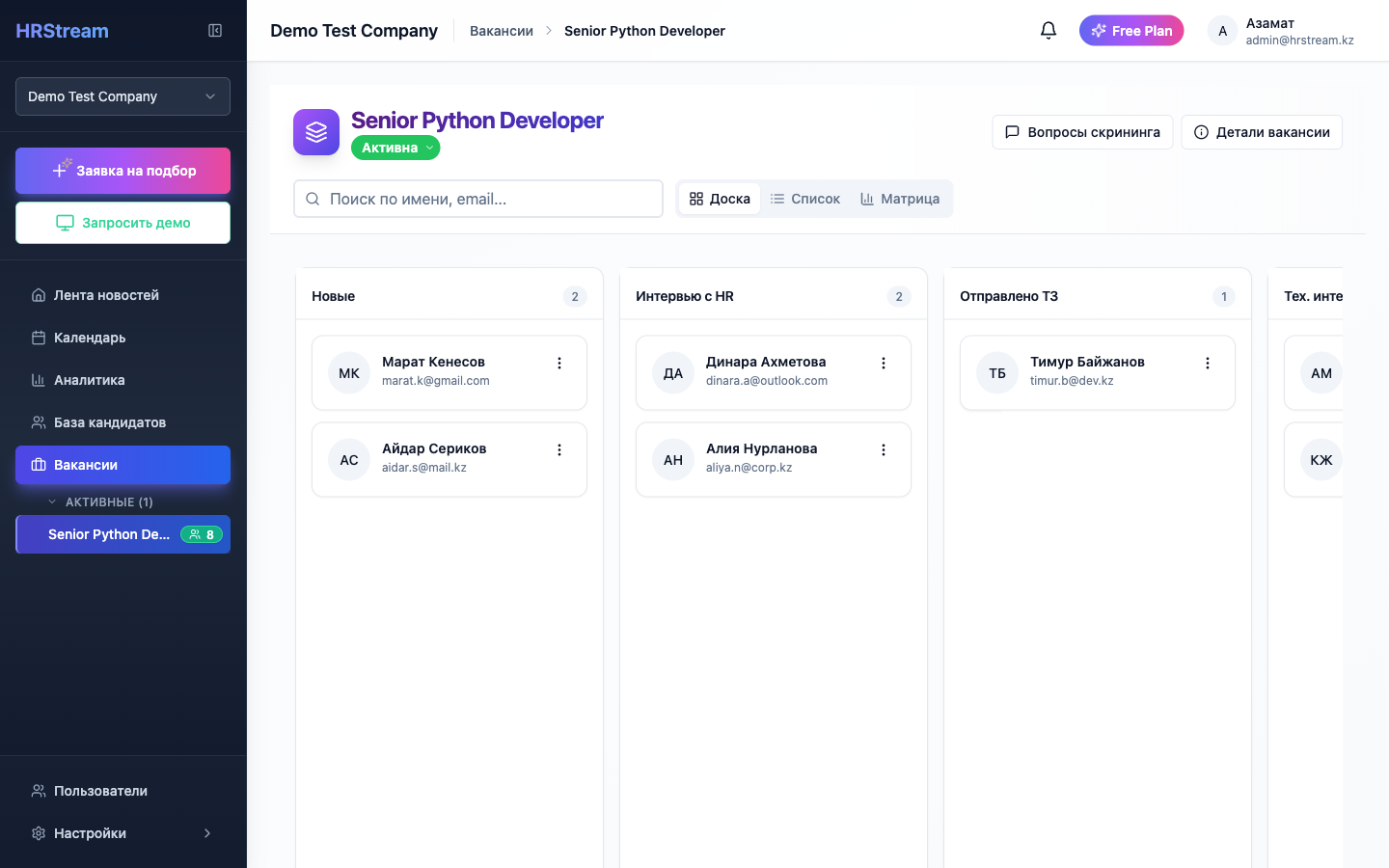Screen dimensions: 1389x868
Task: Open the Календарь calendar icon
Action: (38, 337)
